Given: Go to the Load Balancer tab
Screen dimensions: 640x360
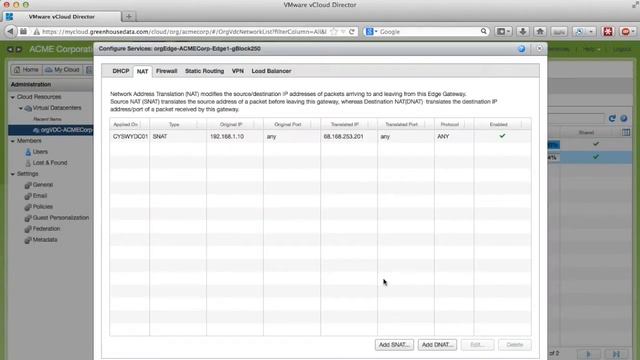Looking at the screenshot, I should pos(271,71).
